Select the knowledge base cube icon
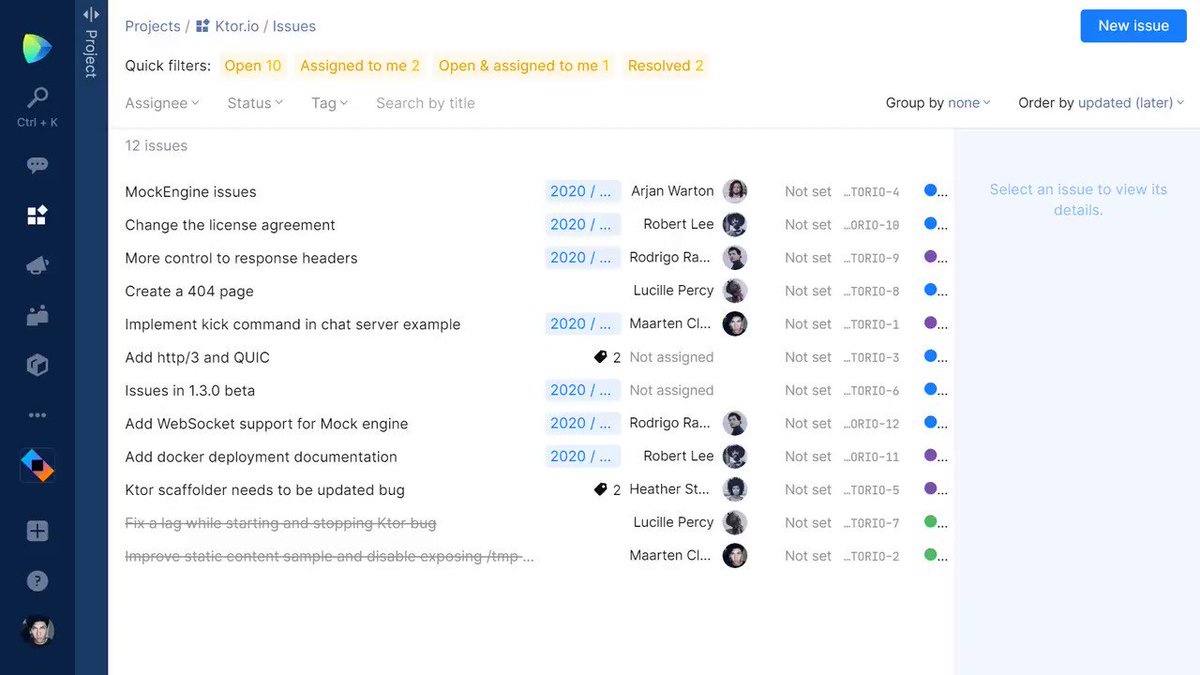 coord(37,364)
